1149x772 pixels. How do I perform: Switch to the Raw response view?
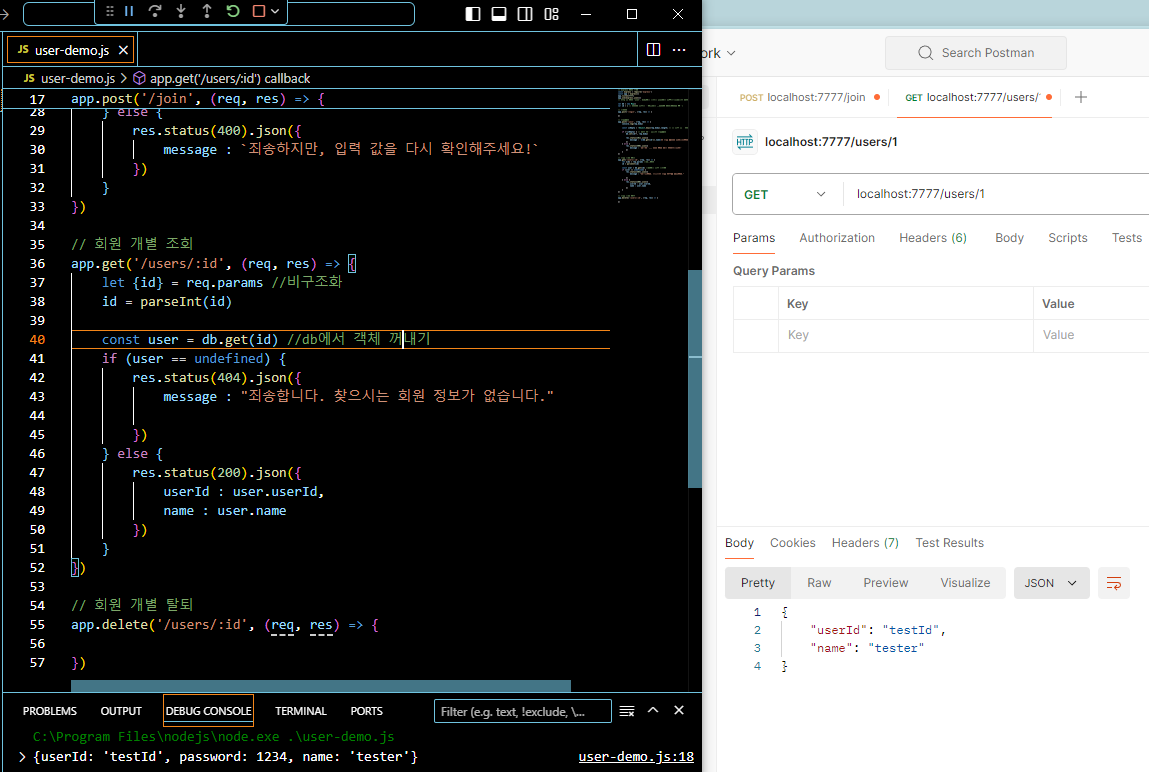[819, 583]
